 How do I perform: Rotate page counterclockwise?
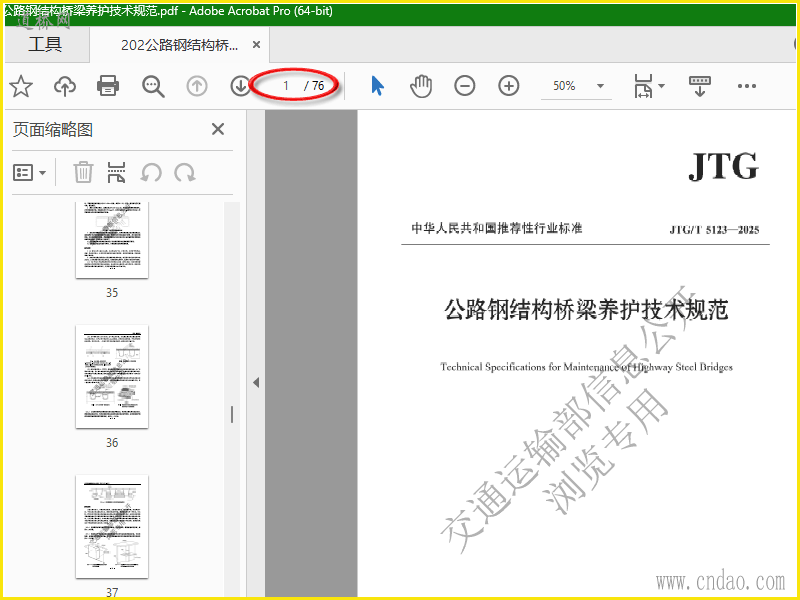tap(151, 173)
